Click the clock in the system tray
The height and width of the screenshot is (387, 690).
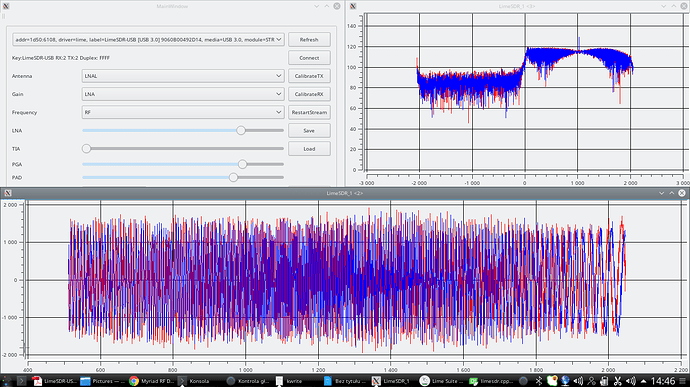pyautogui.click(x=662, y=381)
